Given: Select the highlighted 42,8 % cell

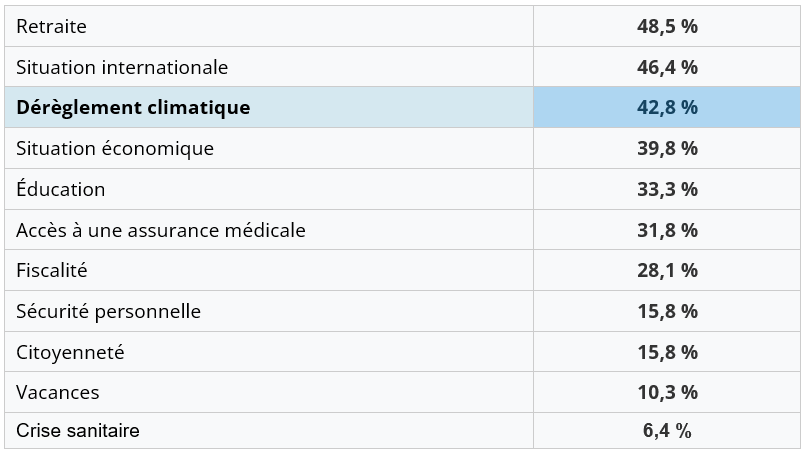Looking at the screenshot, I should [x=667, y=107].
